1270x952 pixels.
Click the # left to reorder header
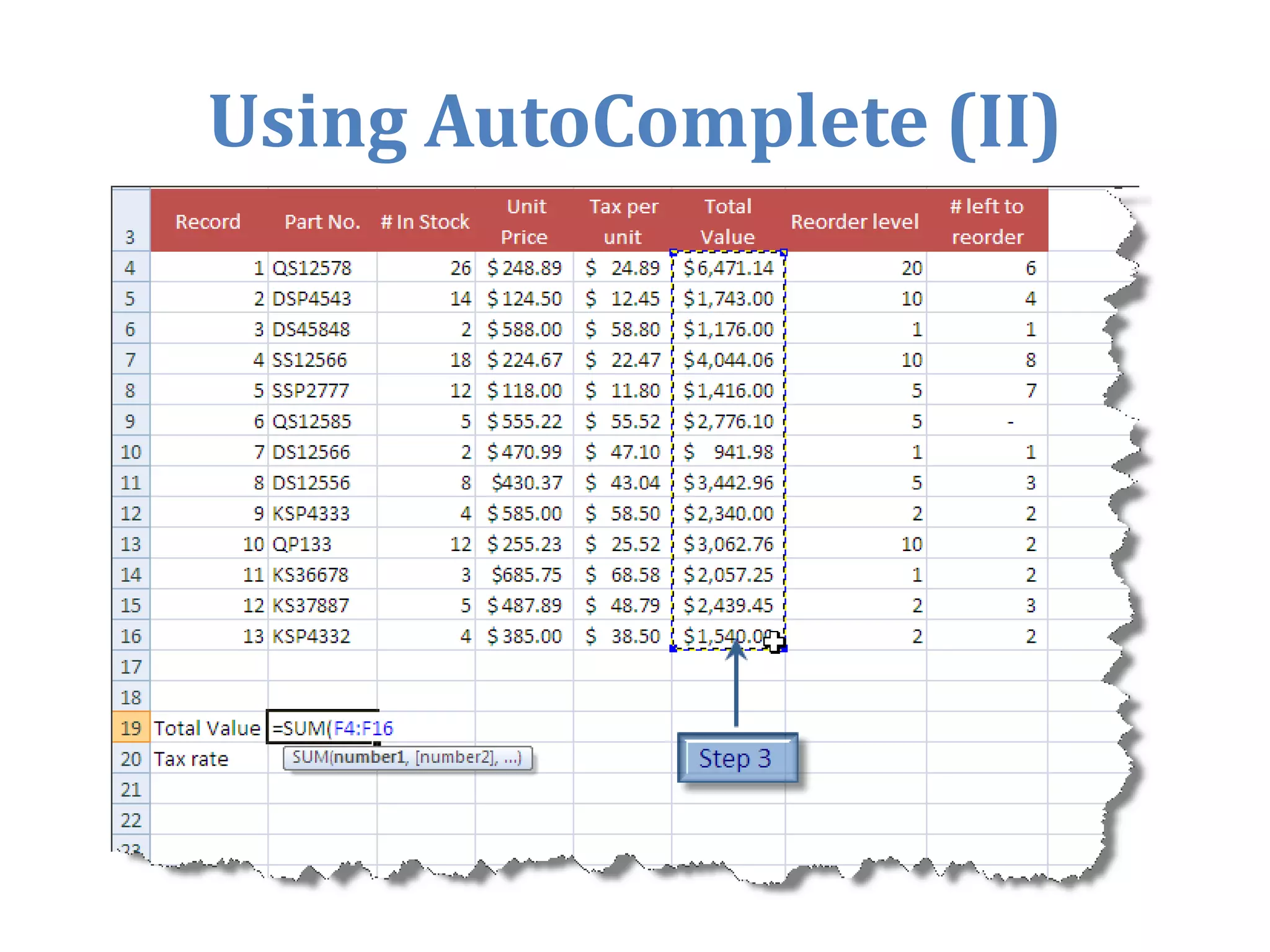[x=987, y=221]
